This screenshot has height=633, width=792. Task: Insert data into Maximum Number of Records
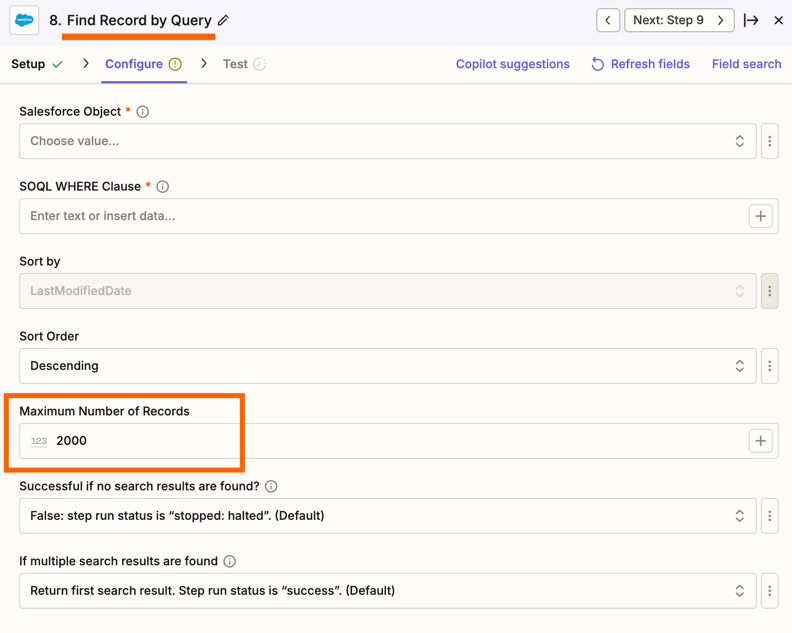760,441
